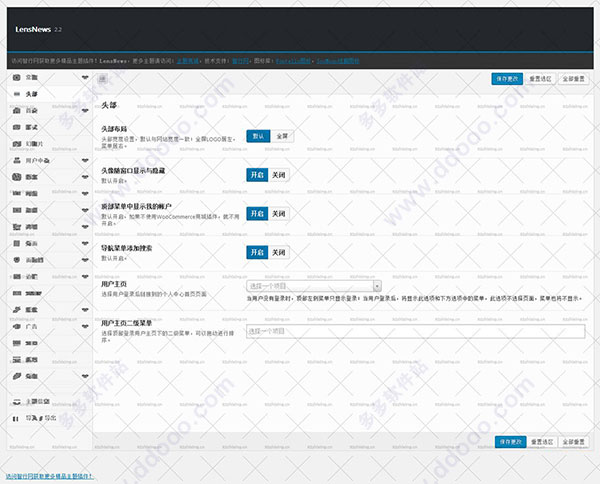Click the top 保存更改 button
The height and width of the screenshot is (484, 600).
[507, 79]
